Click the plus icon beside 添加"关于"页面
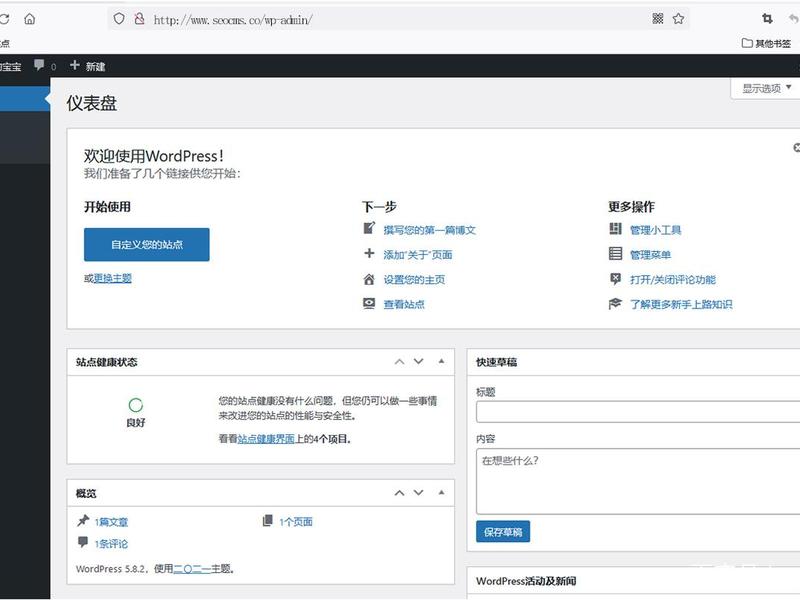Screen dimensions: 800x600 369,253
